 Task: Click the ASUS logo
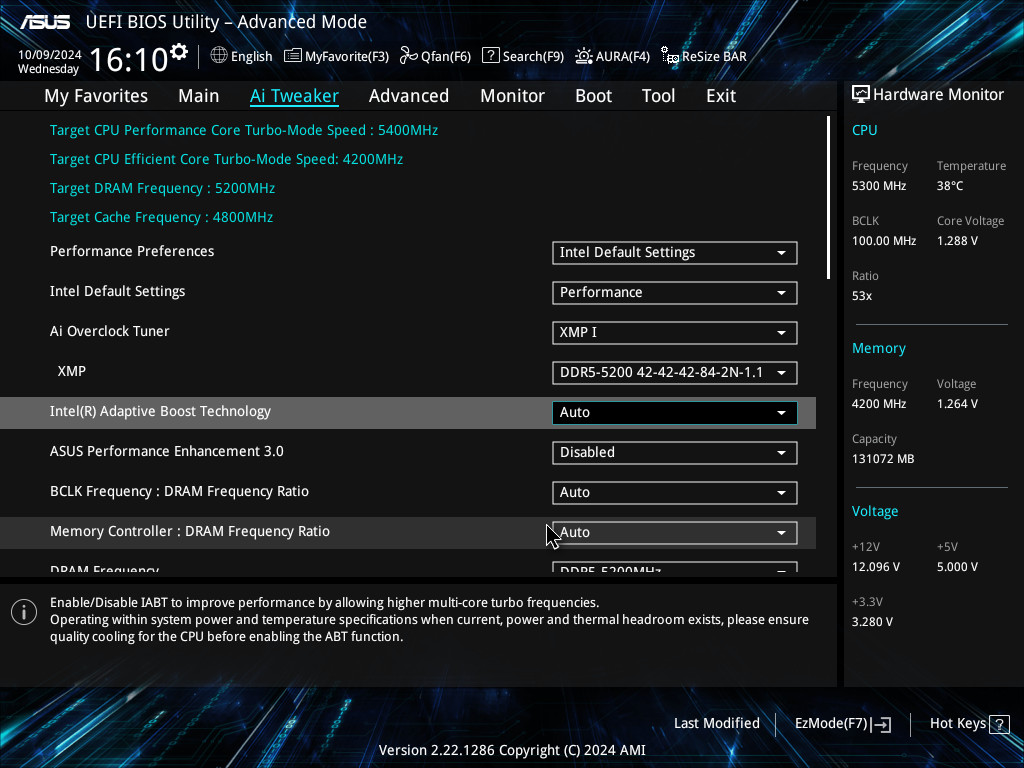tap(44, 22)
